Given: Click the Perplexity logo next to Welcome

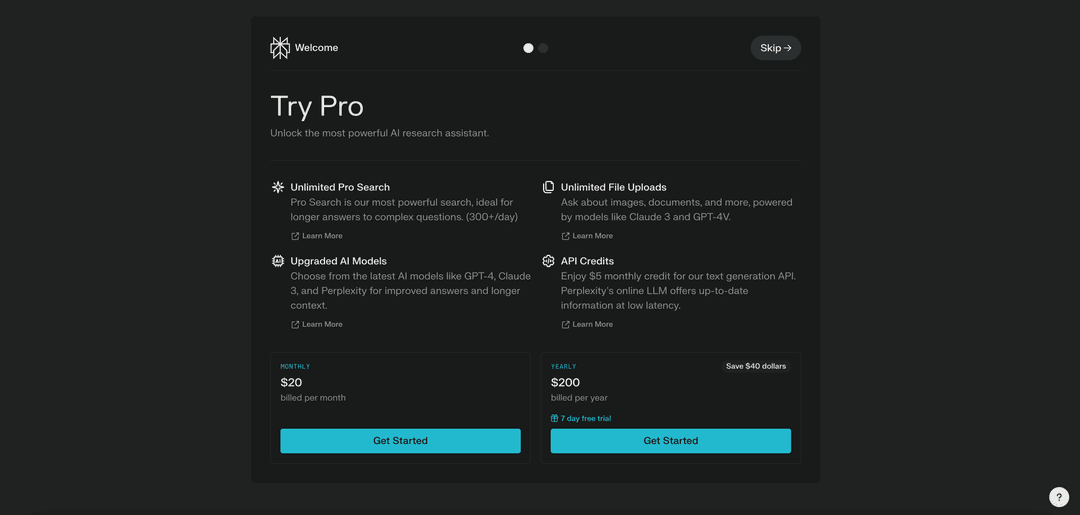Looking at the screenshot, I should [x=279, y=48].
